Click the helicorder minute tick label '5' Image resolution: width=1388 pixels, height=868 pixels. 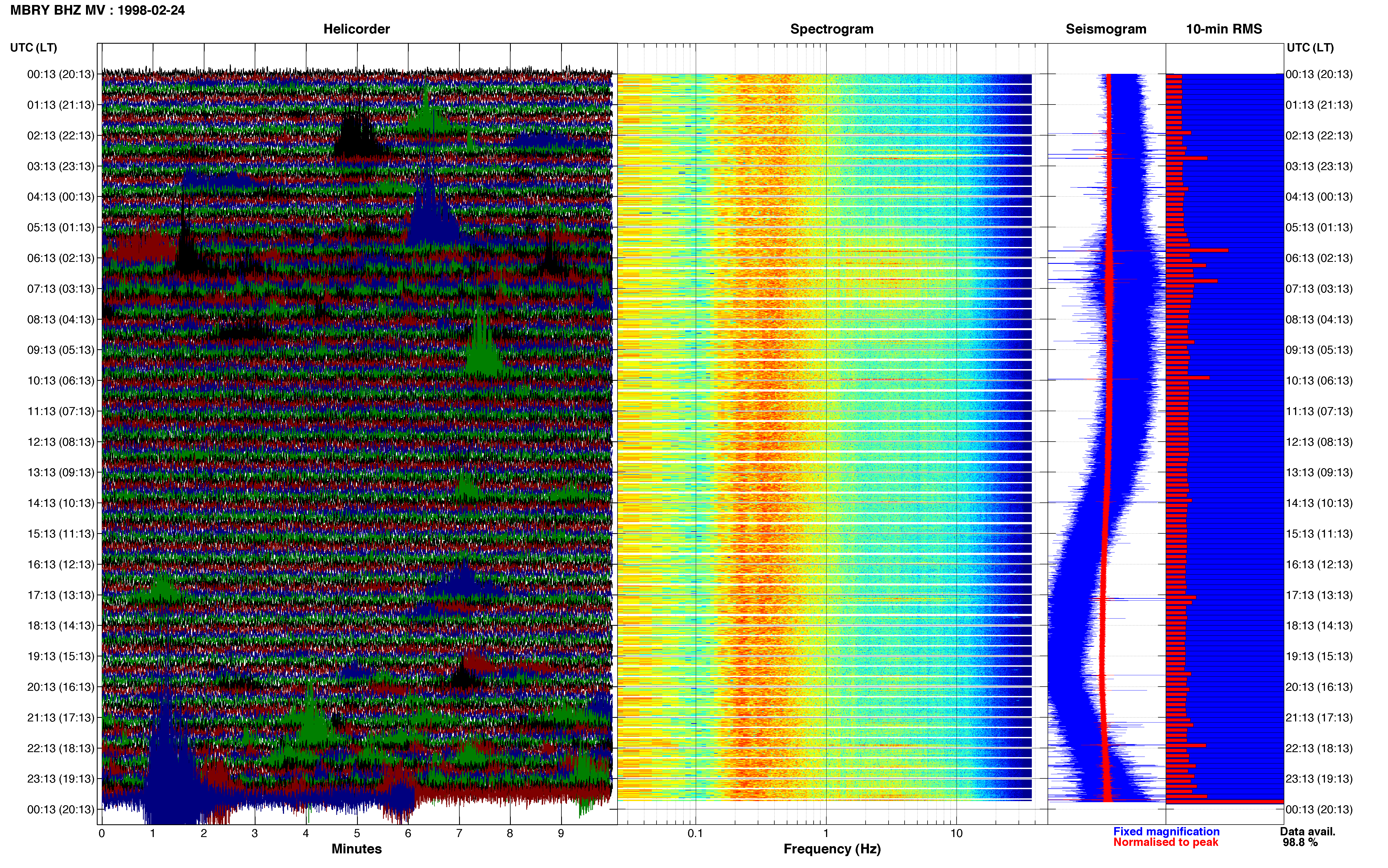(357, 833)
